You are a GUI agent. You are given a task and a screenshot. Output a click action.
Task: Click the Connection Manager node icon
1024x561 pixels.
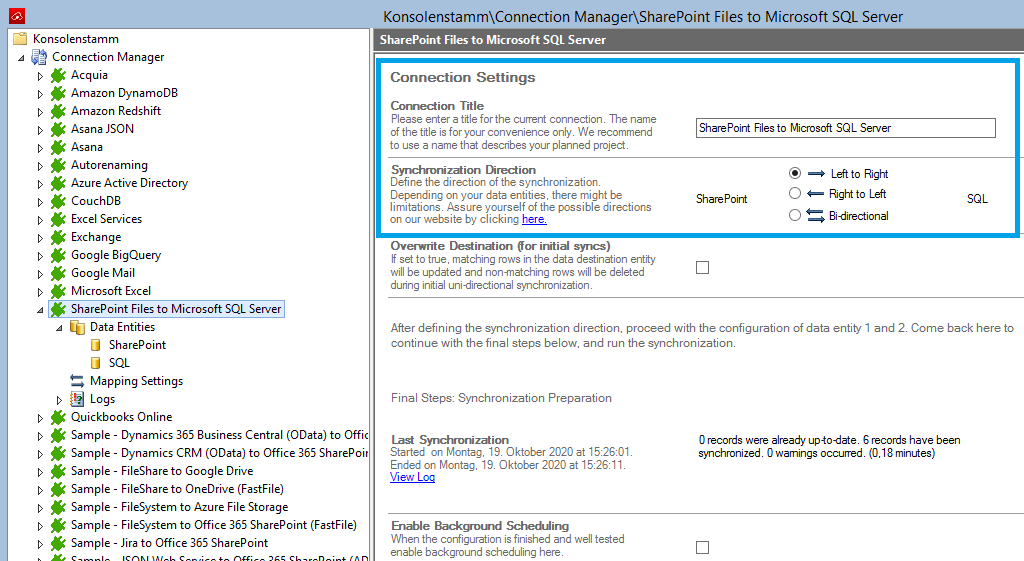[39, 57]
